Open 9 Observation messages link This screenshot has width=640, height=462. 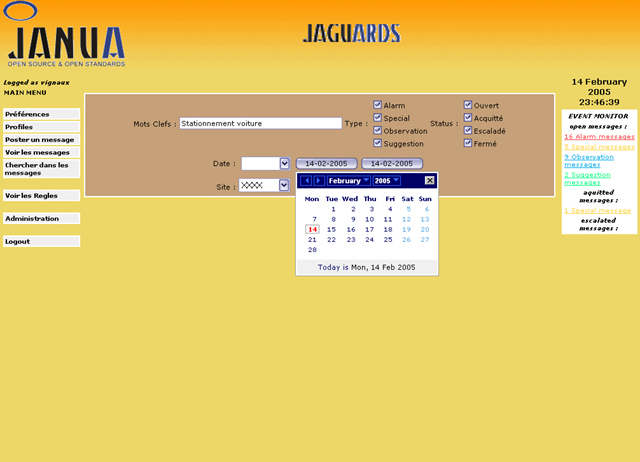[x=589, y=160]
